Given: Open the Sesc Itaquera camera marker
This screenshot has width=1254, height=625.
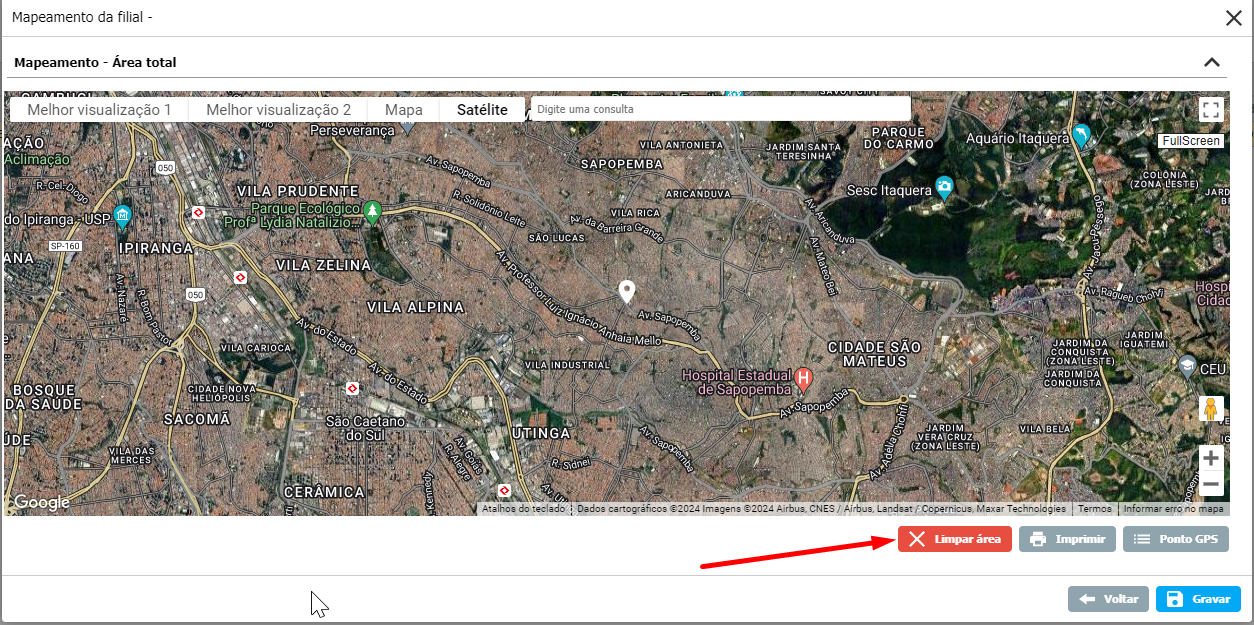Looking at the screenshot, I should [x=944, y=188].
